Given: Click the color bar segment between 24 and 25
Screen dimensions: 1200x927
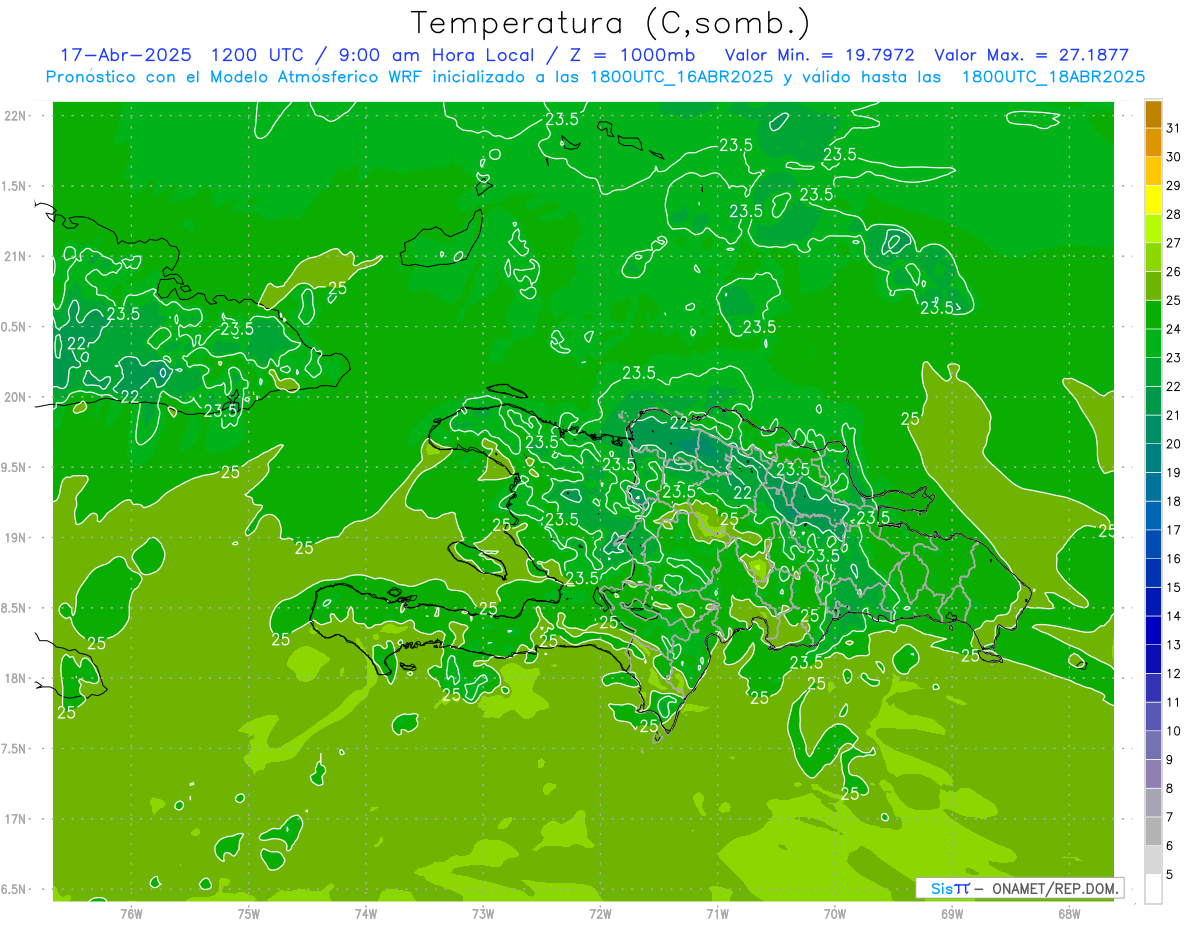Looking at the screenshot, I should (x=1153, y=315).
